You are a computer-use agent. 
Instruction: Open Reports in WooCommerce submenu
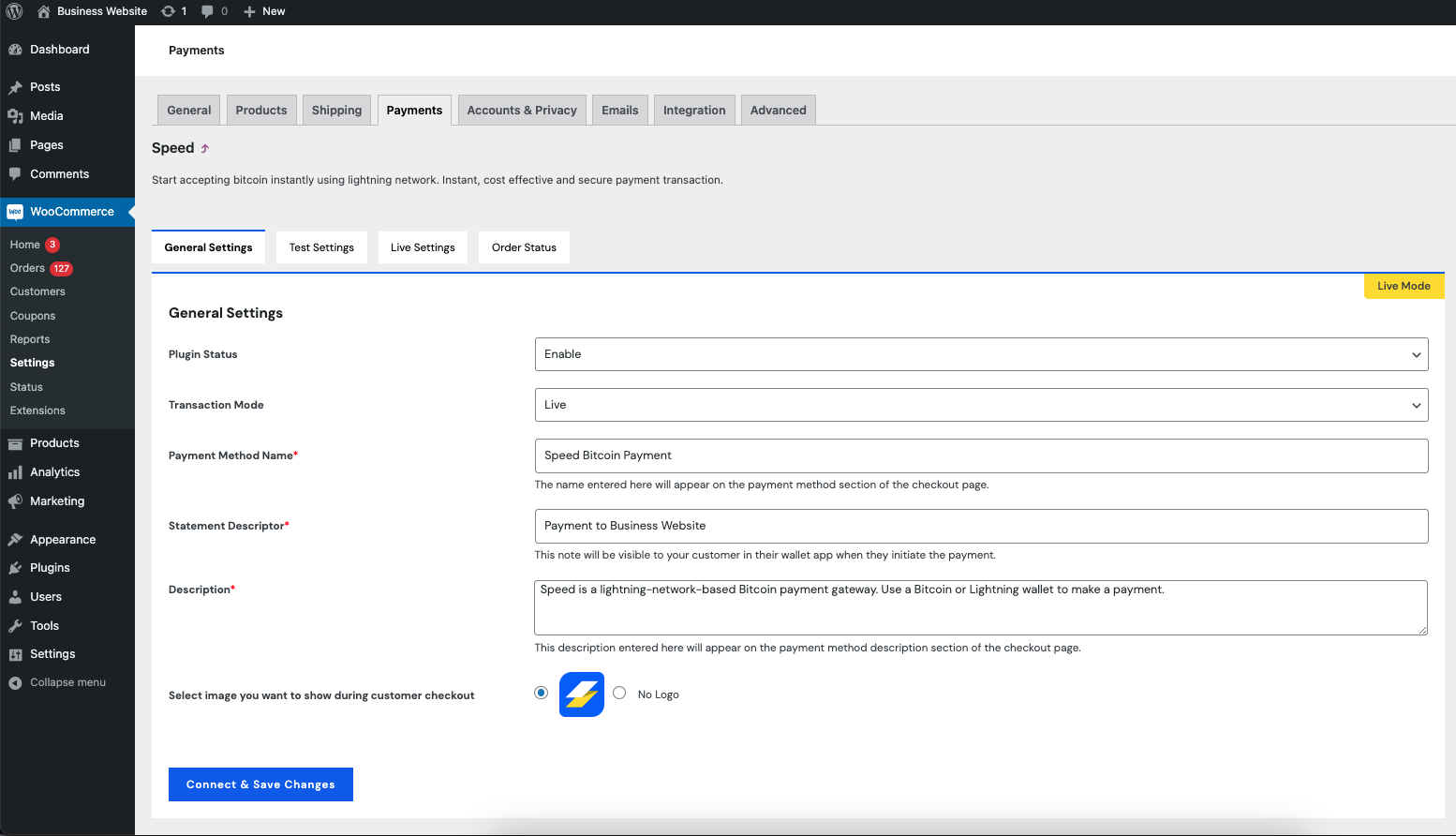tap(30, 339)
